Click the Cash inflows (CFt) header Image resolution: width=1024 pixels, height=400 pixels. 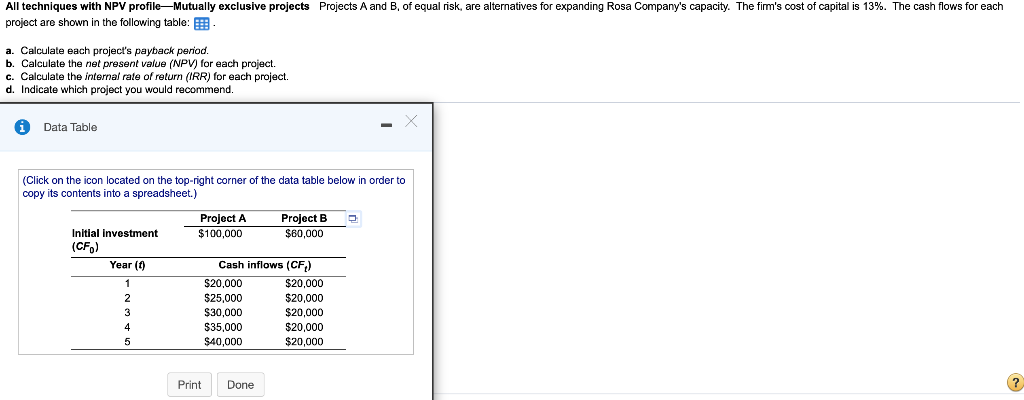point(265,265)
